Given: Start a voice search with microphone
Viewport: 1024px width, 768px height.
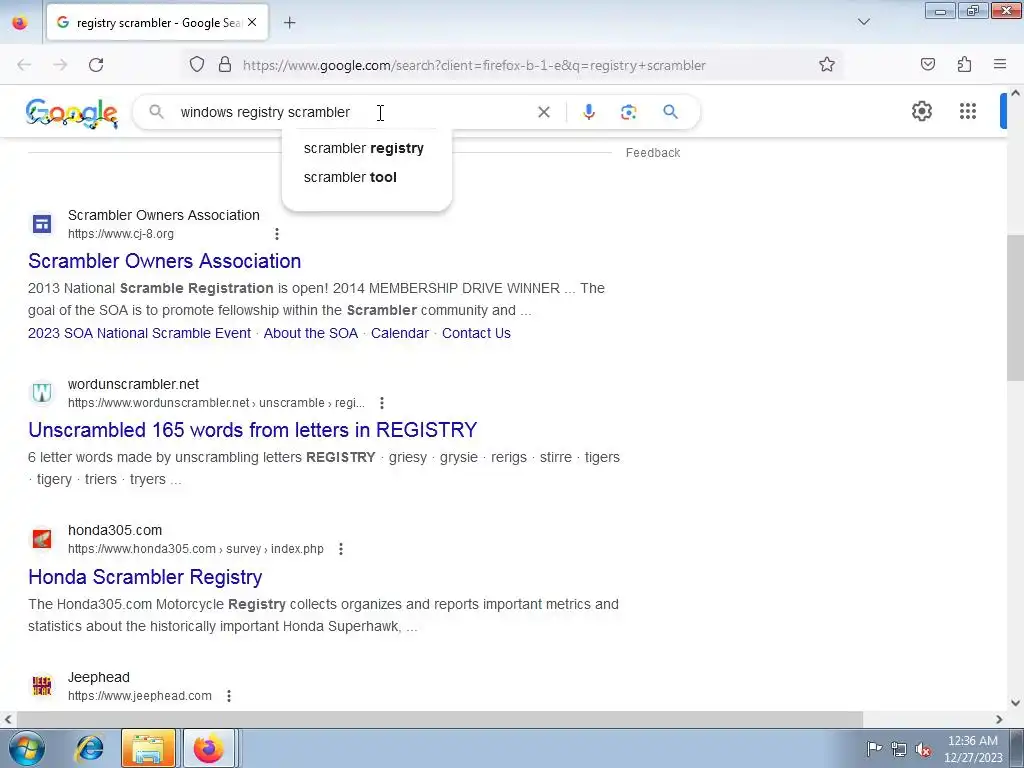Looking at the screenshot, I should point(588,112).
